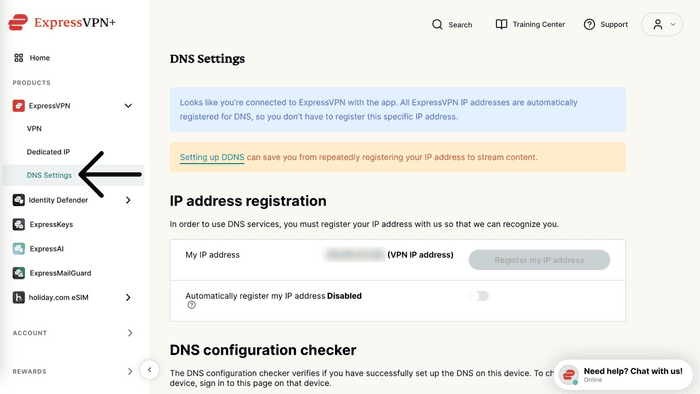Click the Setting up DDNS link

coord(212,157)
